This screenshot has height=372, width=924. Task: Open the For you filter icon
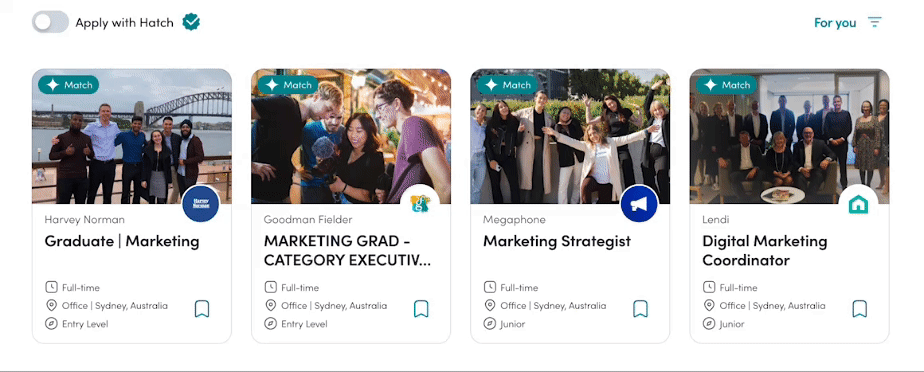pos(874,22)
